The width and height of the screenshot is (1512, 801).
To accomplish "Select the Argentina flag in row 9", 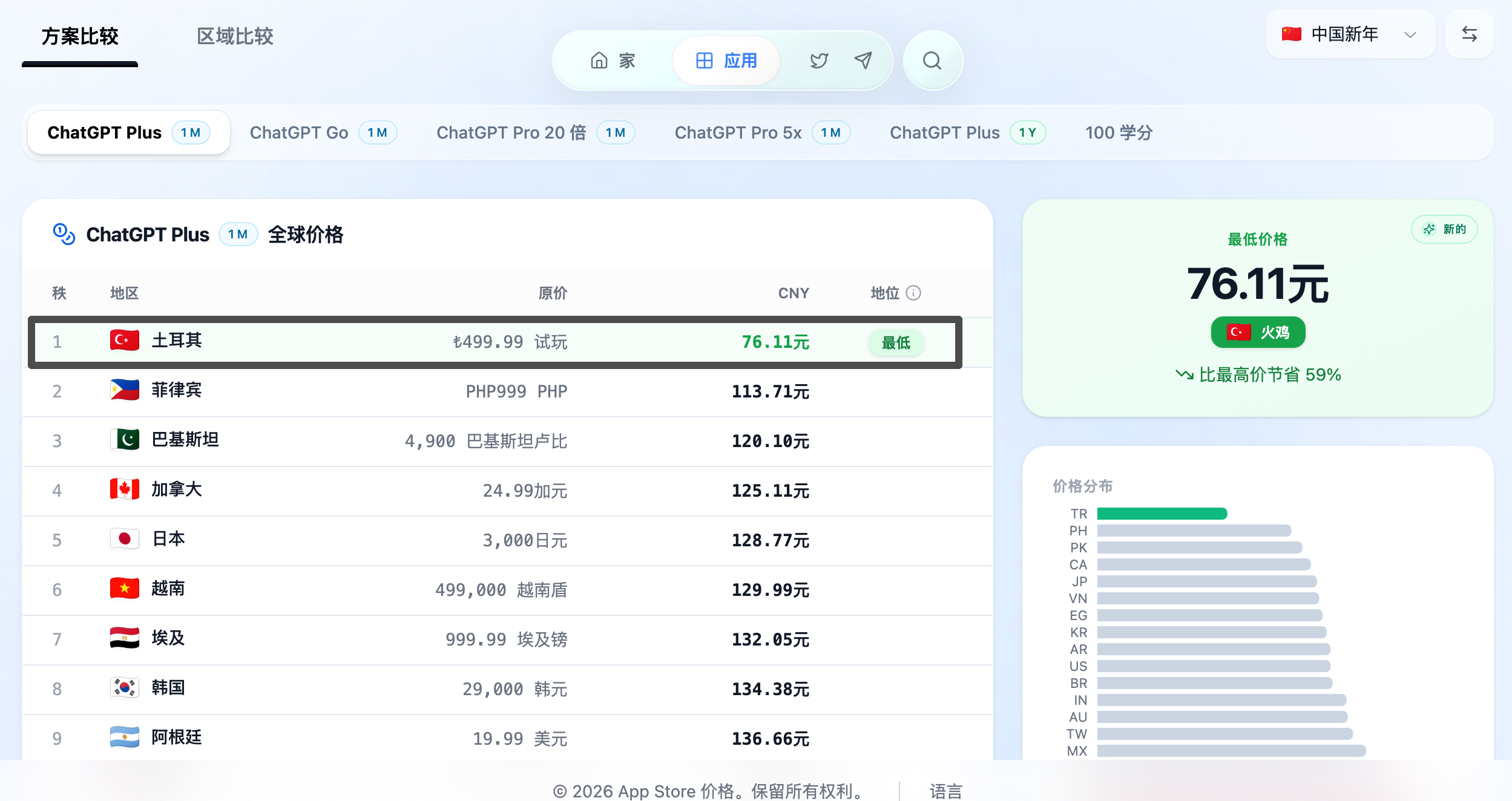I will pos(125,737).
